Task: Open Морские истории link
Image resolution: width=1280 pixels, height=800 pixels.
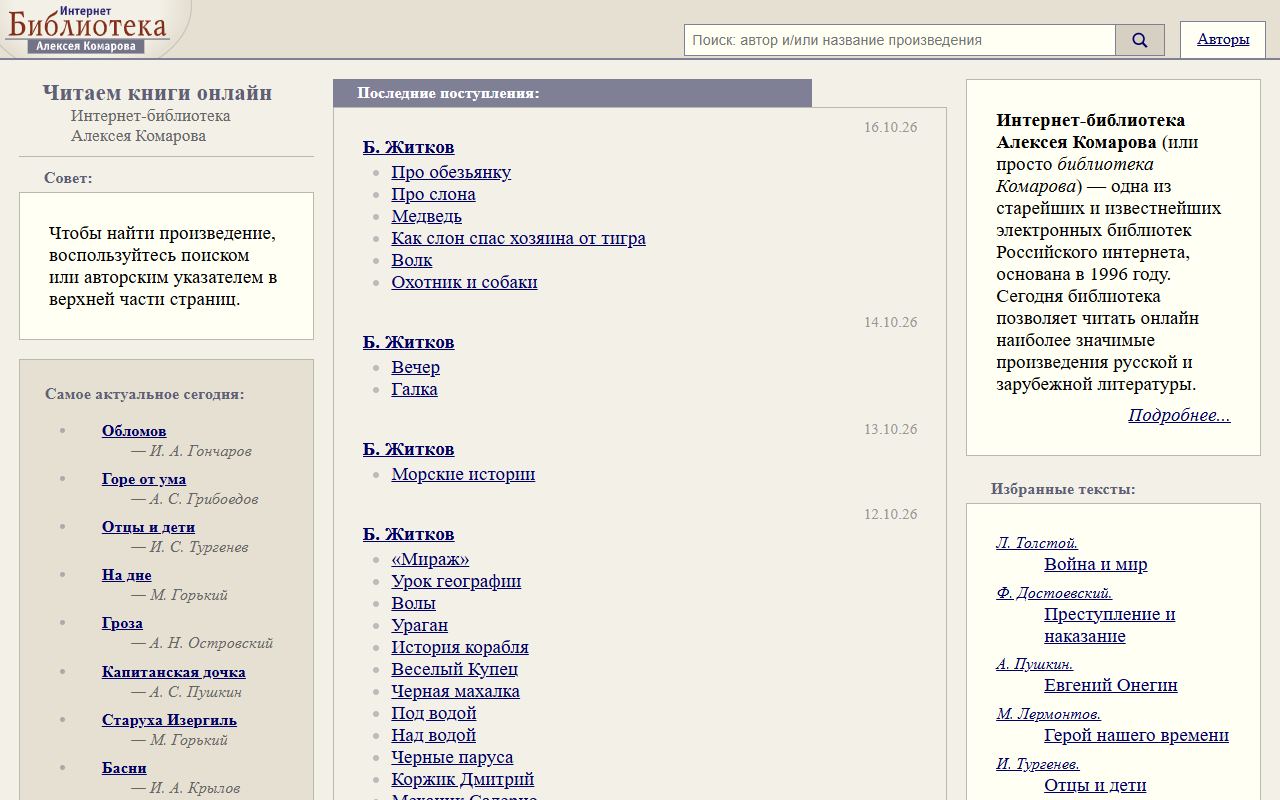Action: pos(463,474)
